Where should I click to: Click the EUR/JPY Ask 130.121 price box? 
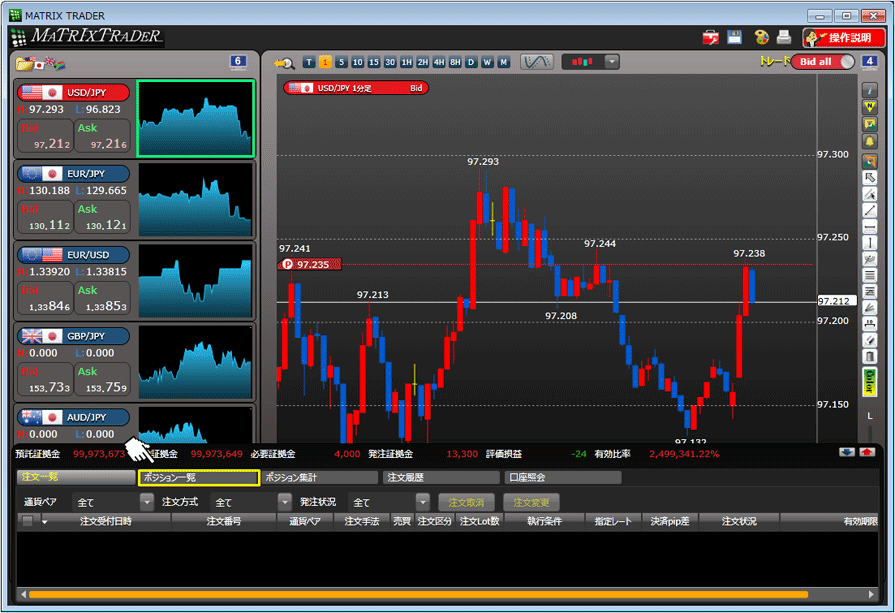[x=103, y=217]
